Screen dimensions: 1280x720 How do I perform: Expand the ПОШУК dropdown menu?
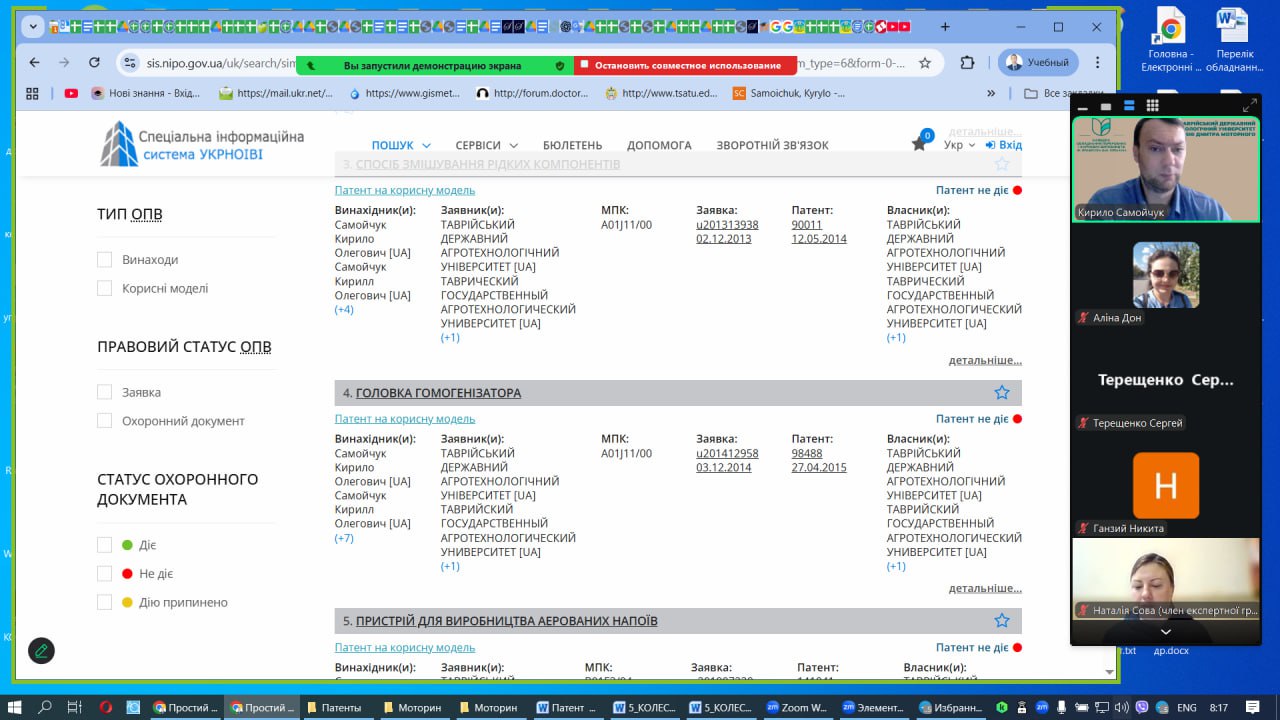401,145
